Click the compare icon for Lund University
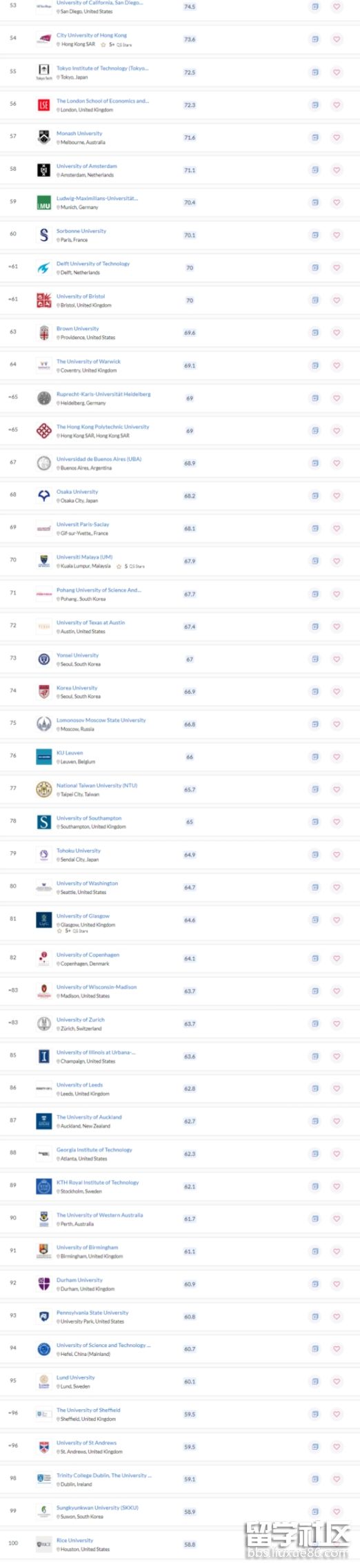Viewport: 360px width, 1568px height. (x=315, y=1381)
